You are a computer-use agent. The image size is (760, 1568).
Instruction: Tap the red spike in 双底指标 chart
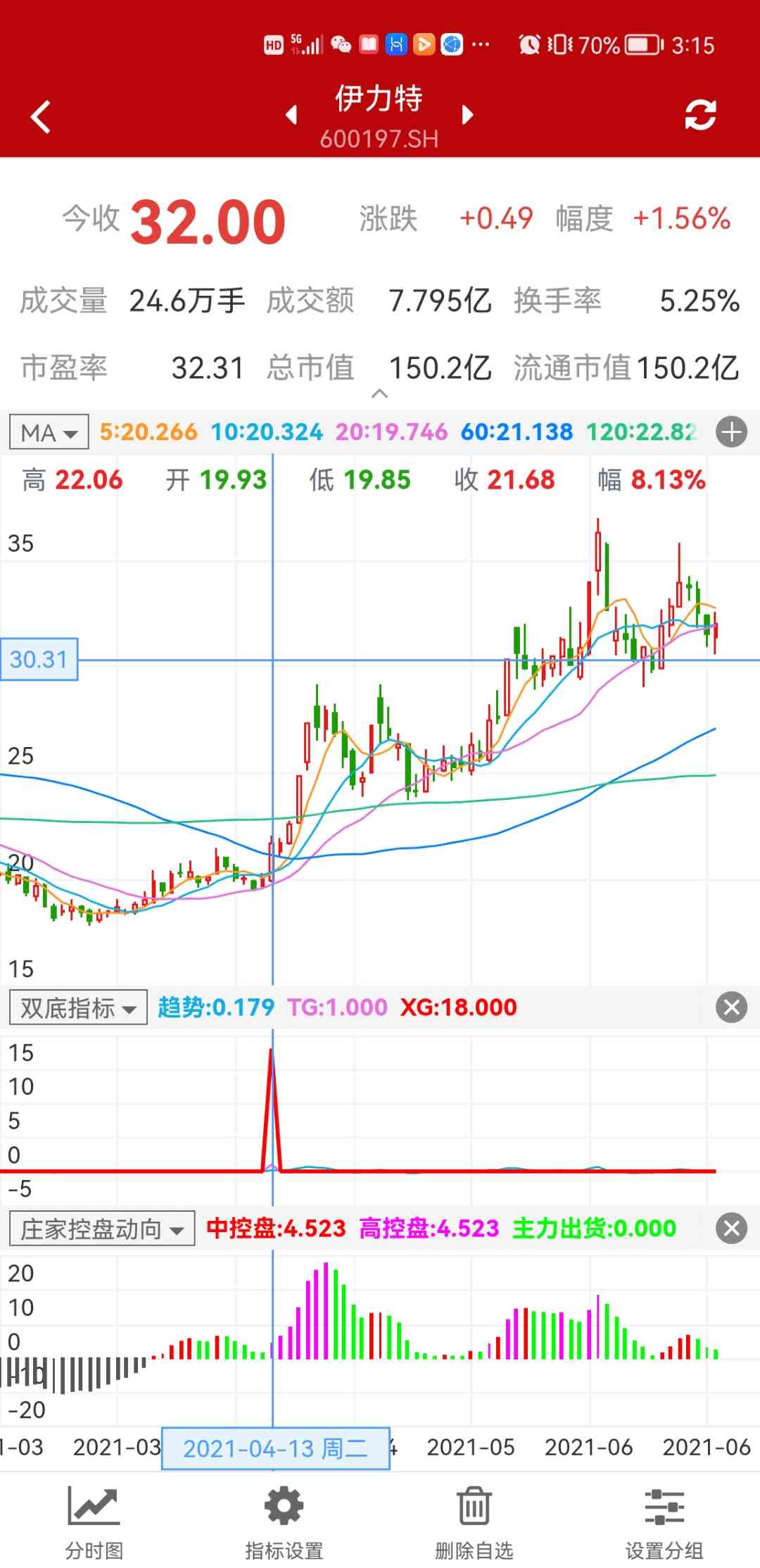pos(271,1109)
